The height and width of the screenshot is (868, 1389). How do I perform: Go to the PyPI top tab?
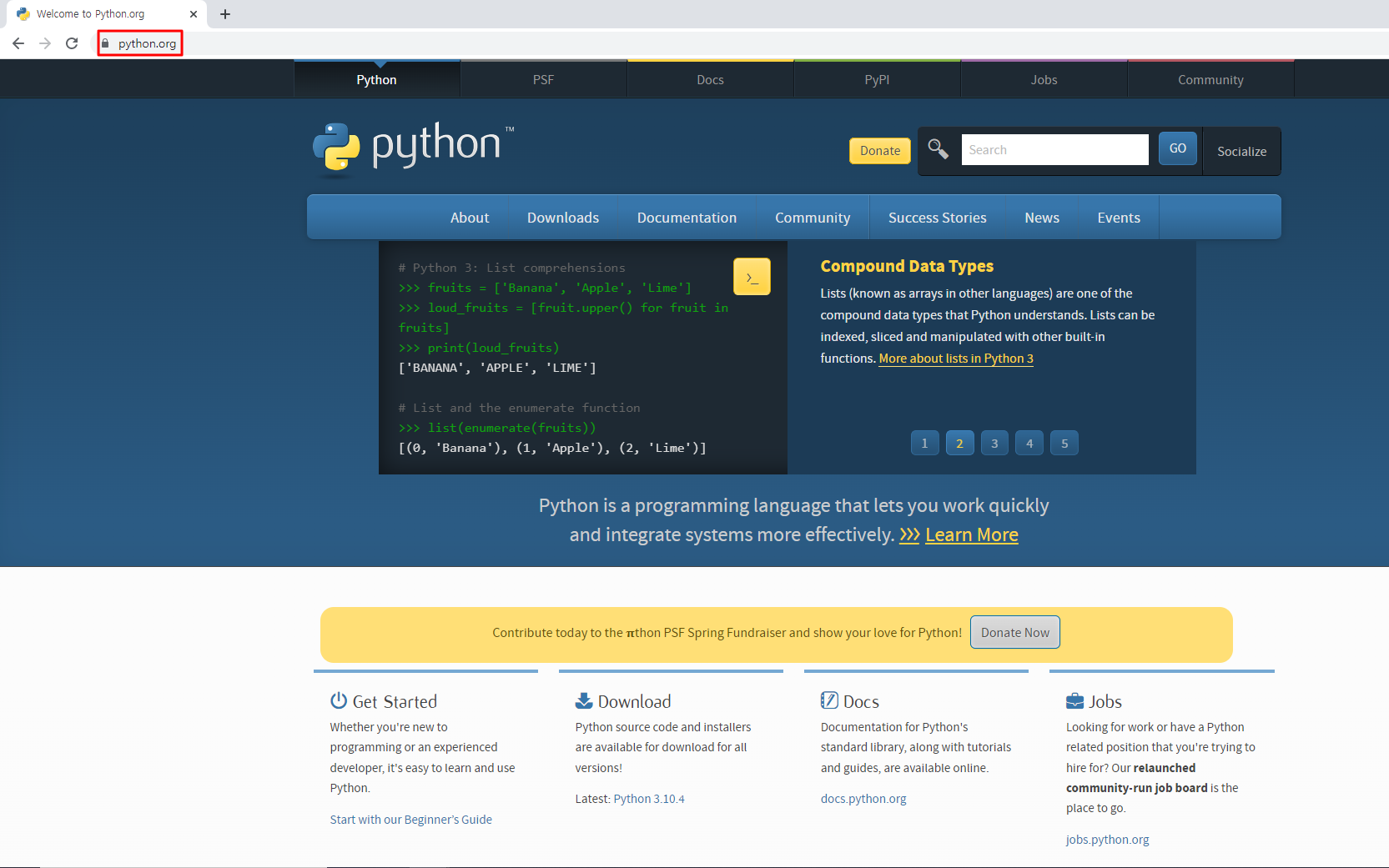coord(878,80)
